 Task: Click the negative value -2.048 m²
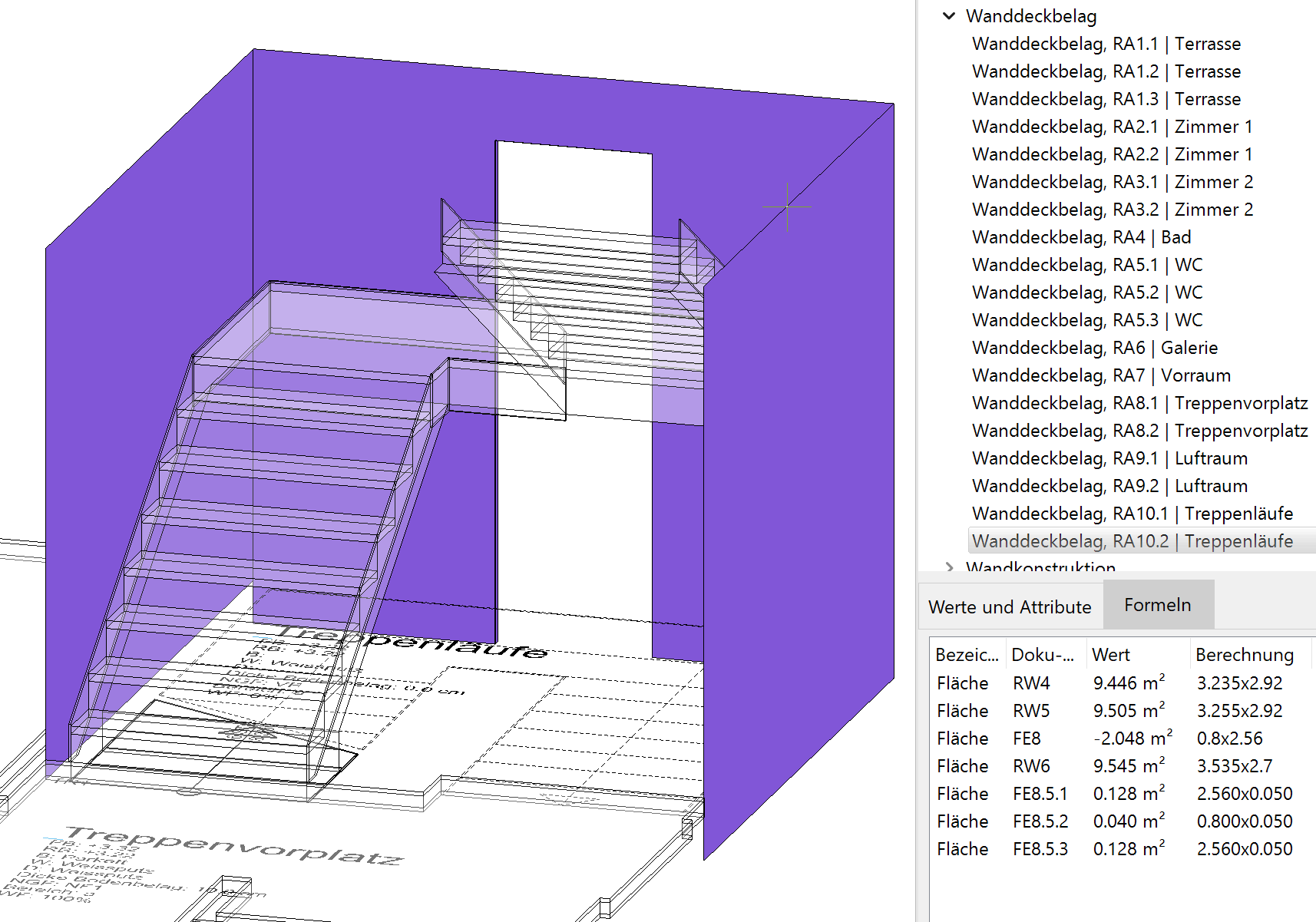[x=1133, y=738]
